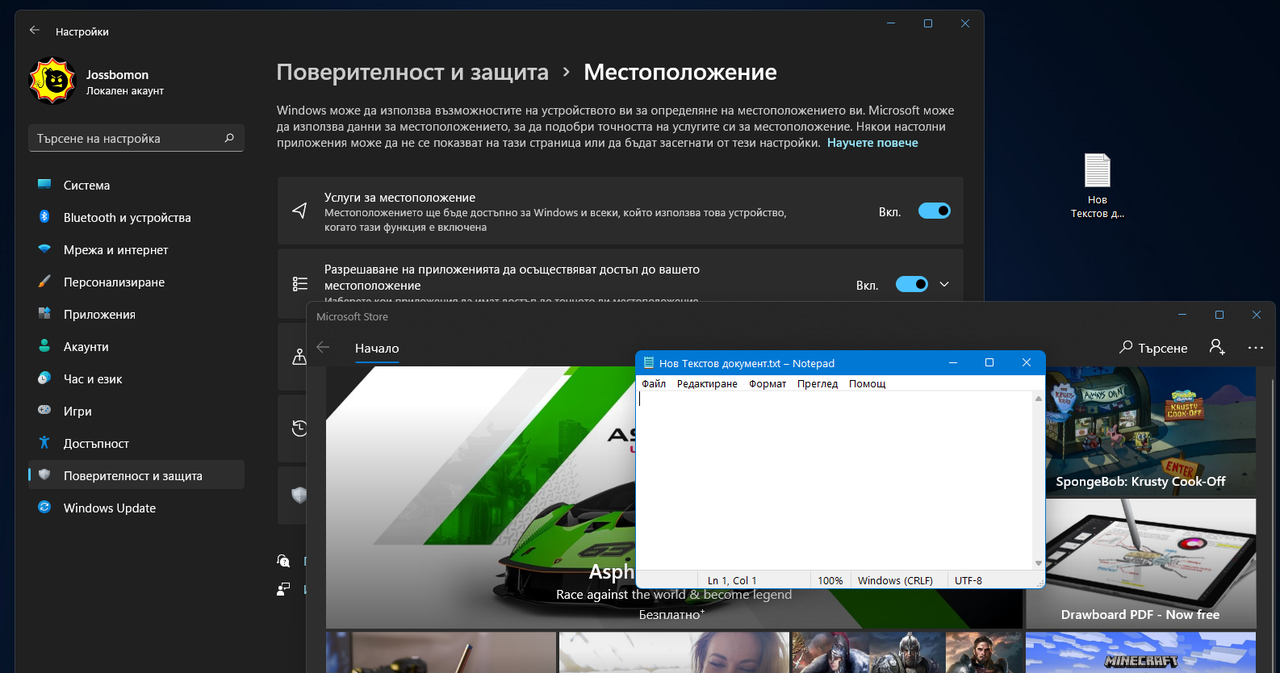Viewport: 1280px width, 673px height.
Task: Open Формат menu in Notepad
Action: click(768, 384)
